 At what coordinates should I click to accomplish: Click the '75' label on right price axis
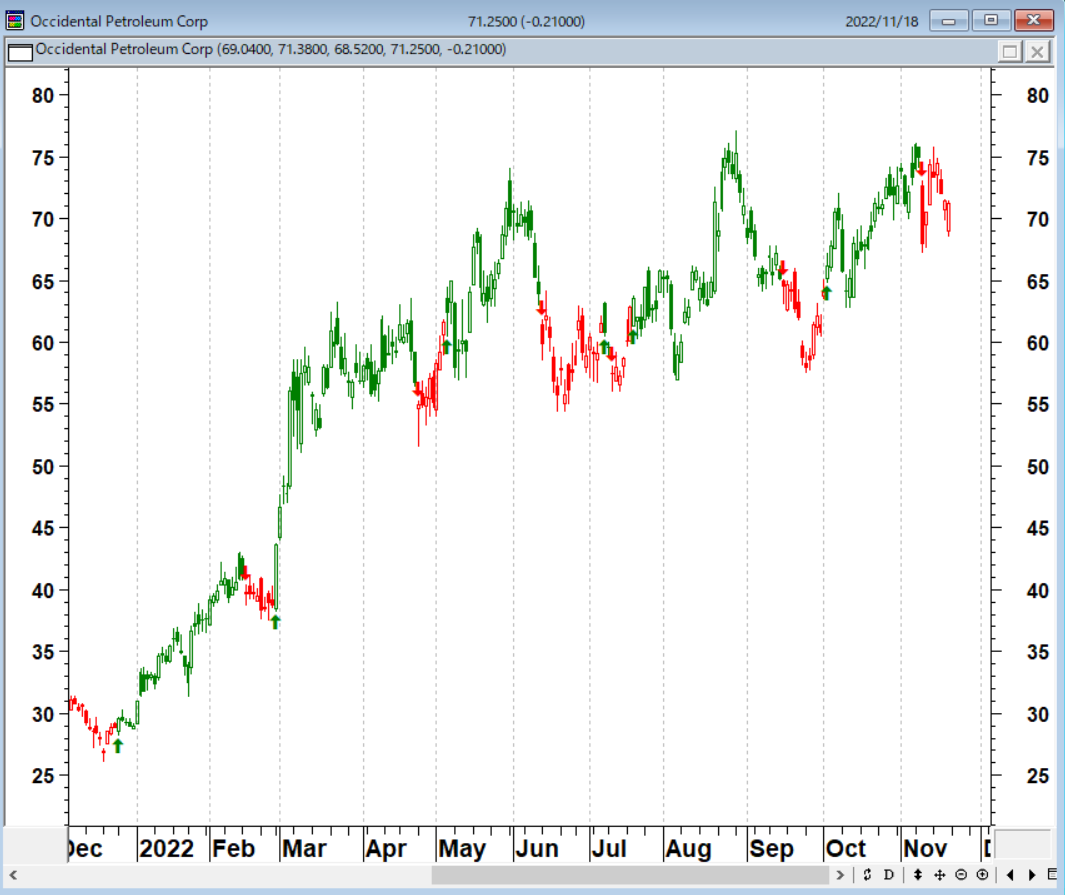1037,158
